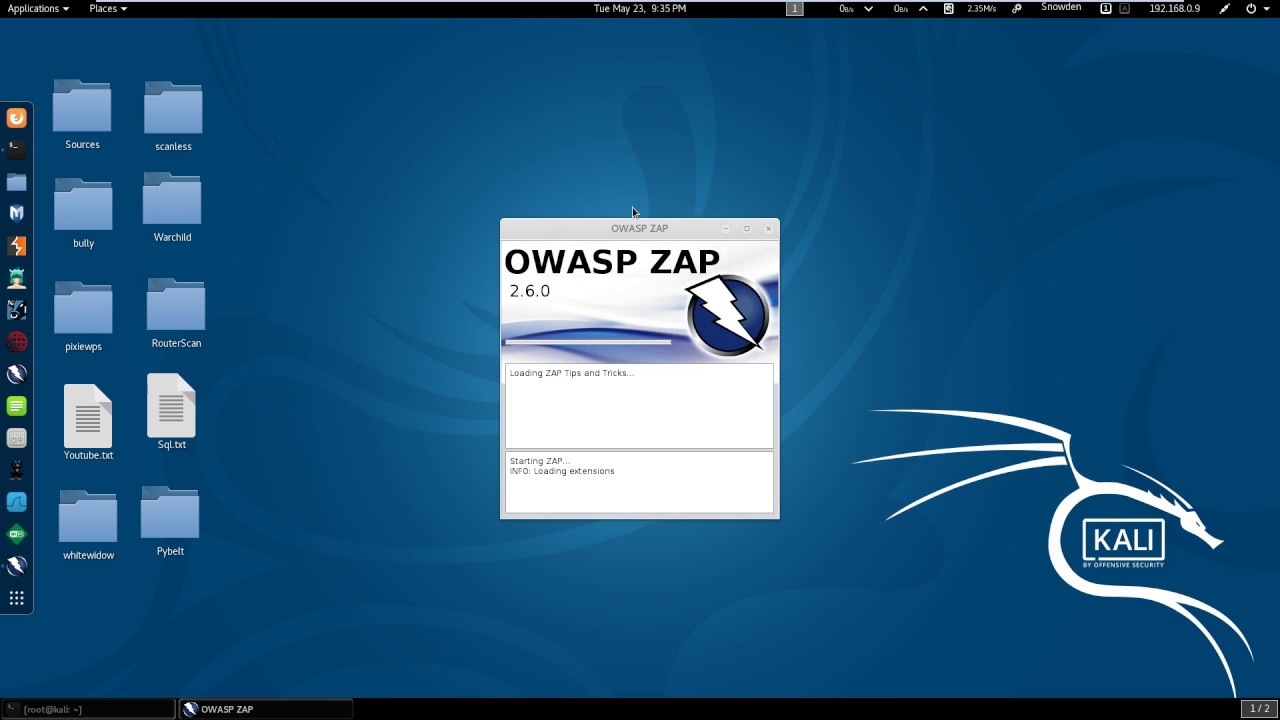This screenshot has height=720, width=1280.
Task: Select the bully folder on the desktop
Action: (83, 213)
